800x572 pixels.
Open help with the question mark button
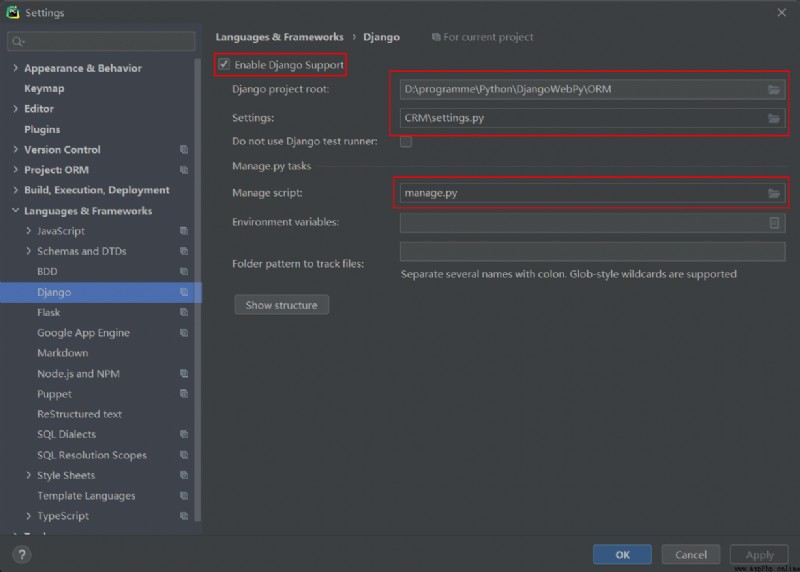pos(22,555)
